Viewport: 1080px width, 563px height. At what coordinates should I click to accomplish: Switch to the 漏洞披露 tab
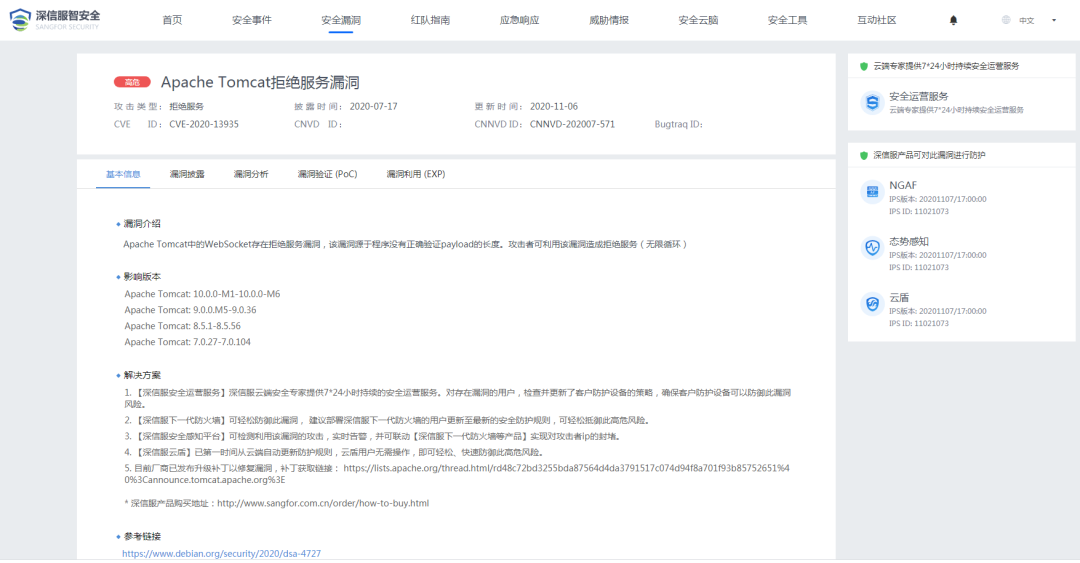pos(187,174)
